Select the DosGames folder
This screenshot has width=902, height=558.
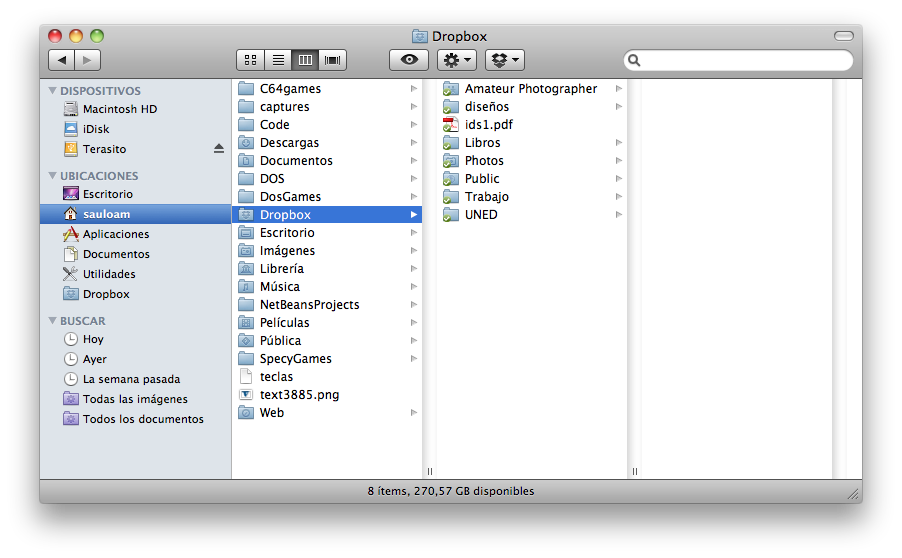pyautogui.click(x=327, y=197)
